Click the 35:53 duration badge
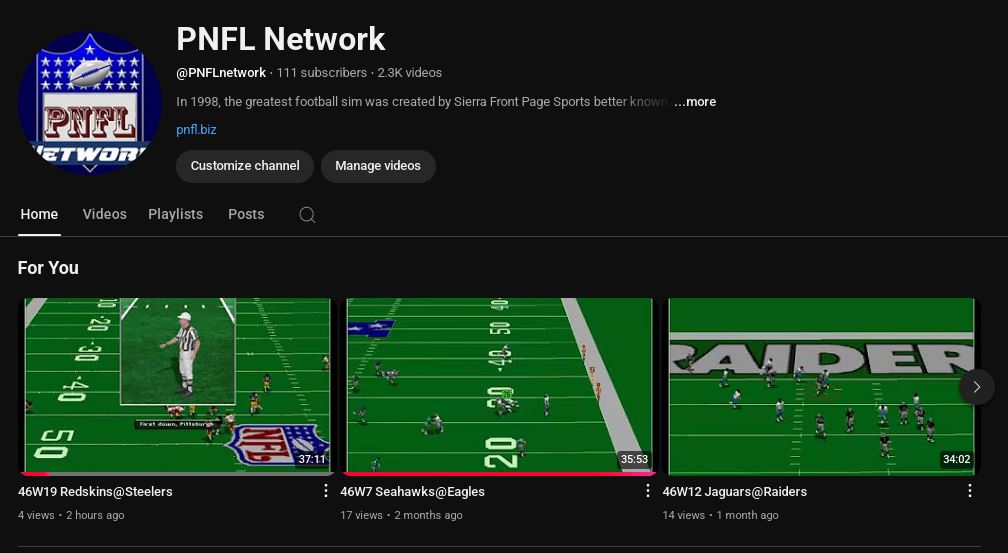 (634, 459)
